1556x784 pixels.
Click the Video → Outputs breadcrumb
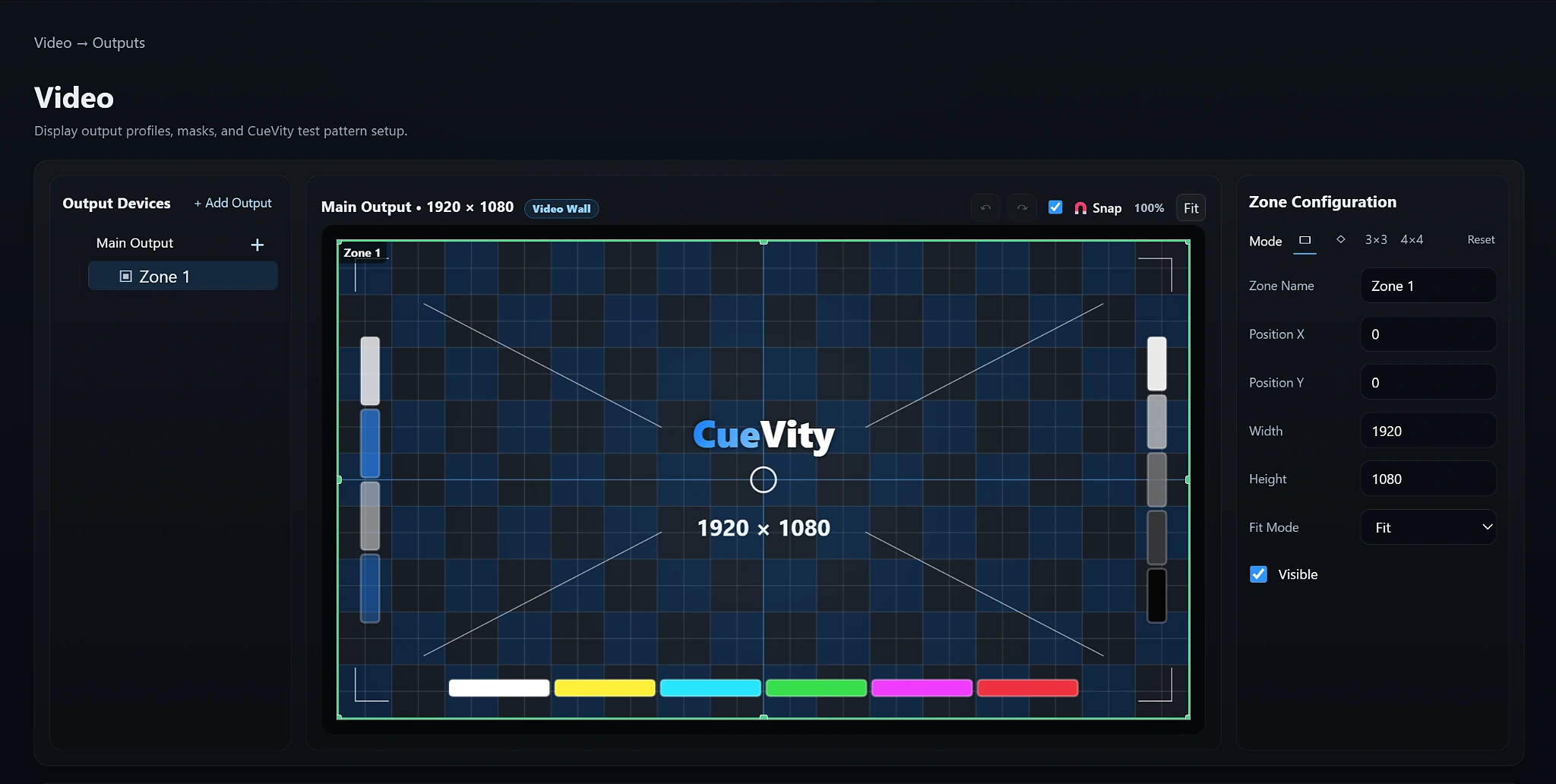click(90, 43)
